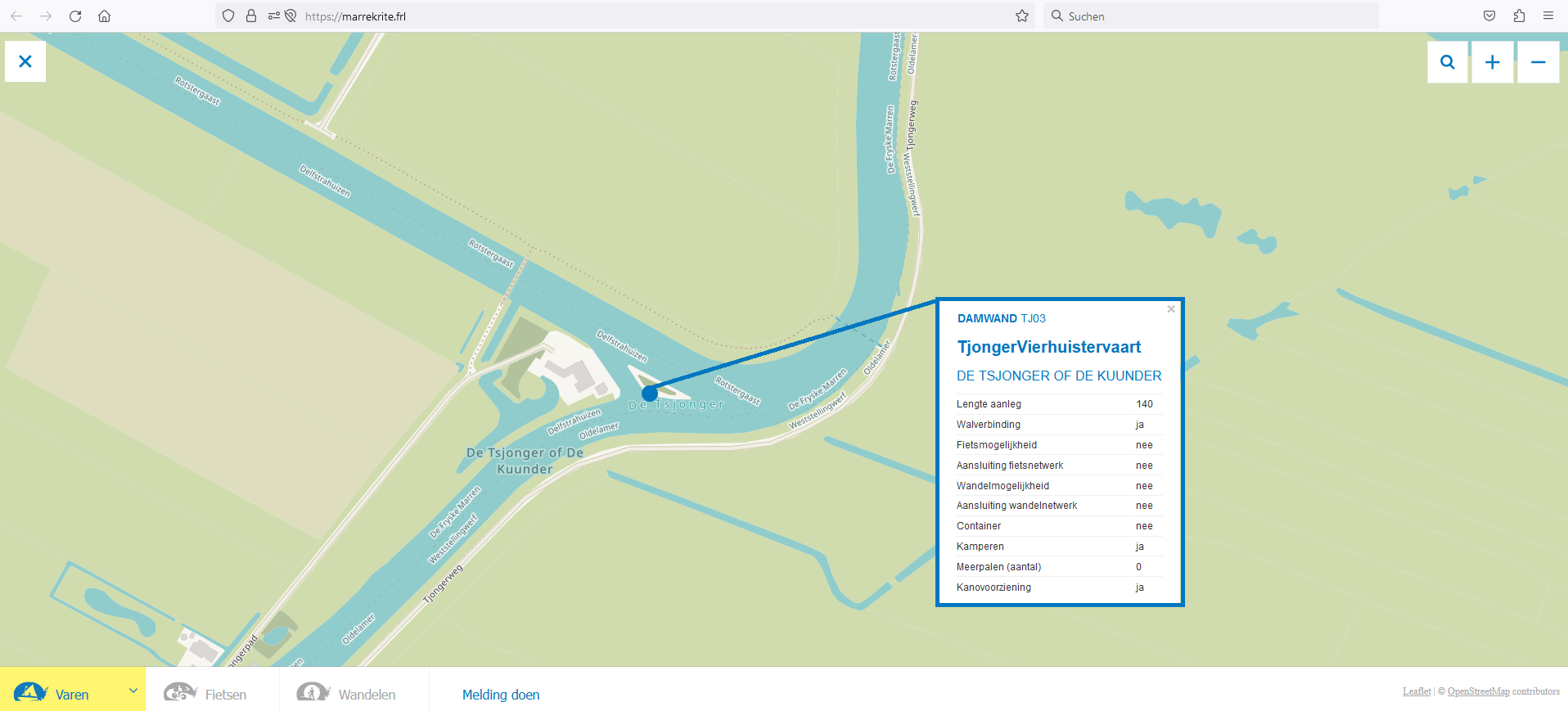
Task: Go to the browser home page
Action: [x=105, y=16]
